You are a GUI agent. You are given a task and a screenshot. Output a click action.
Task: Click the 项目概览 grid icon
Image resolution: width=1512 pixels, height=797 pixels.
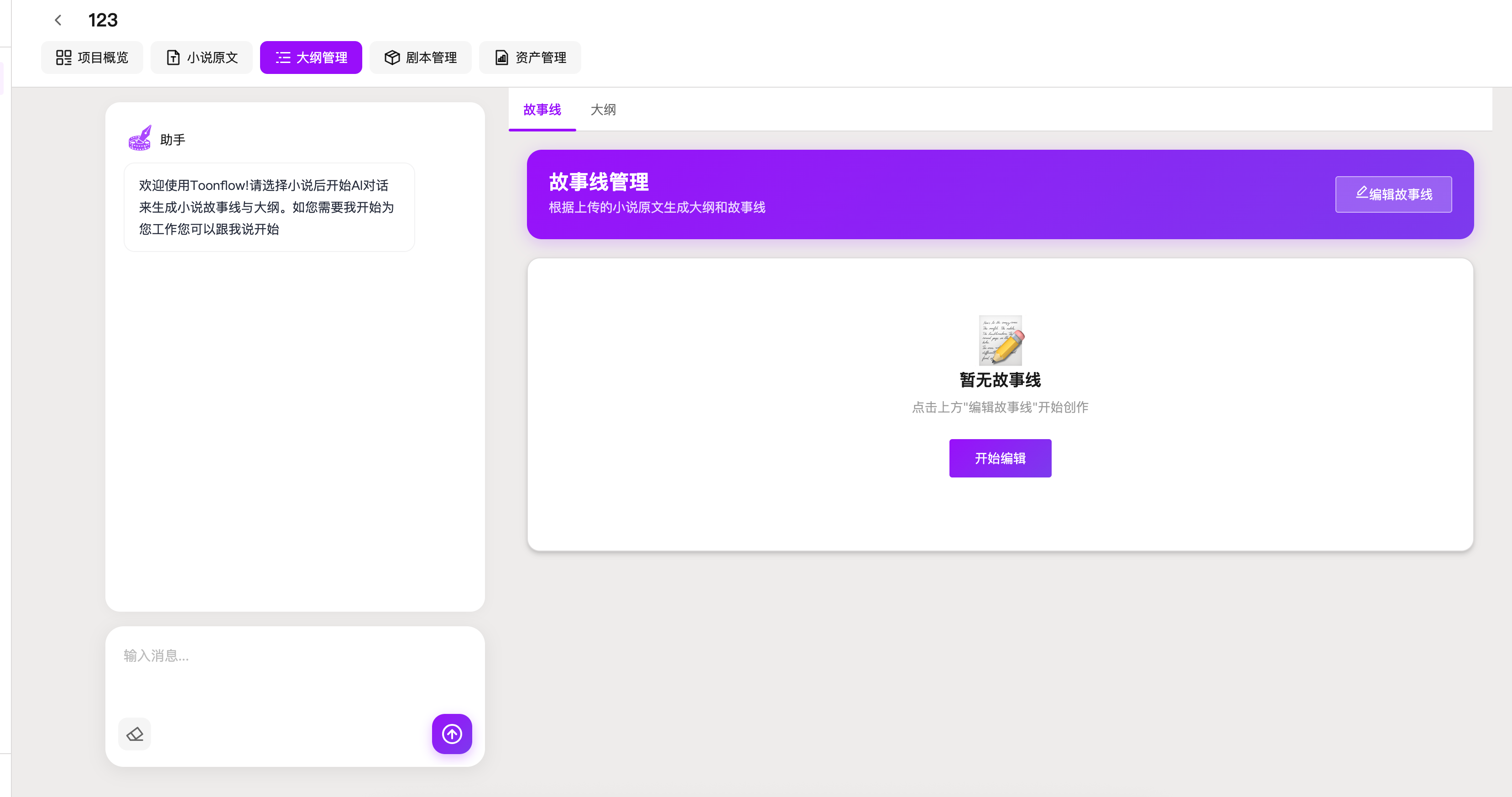pos(63,58)
